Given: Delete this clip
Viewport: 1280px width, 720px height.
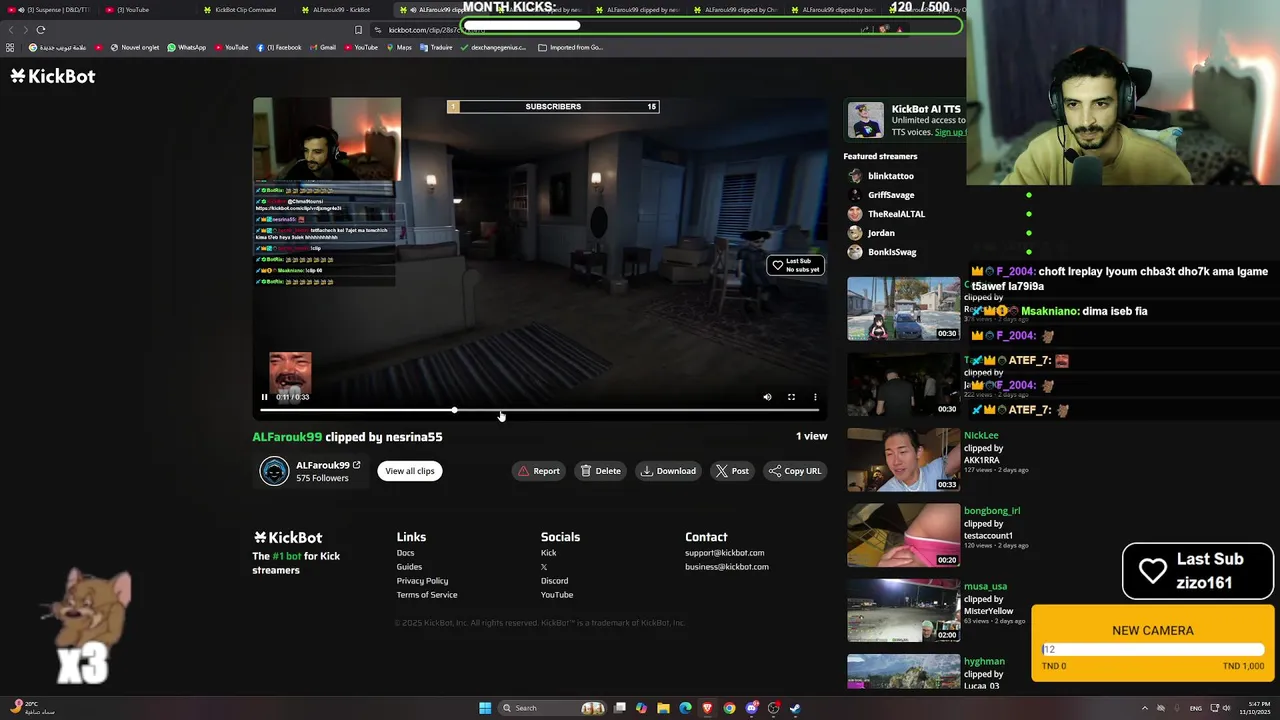Looking at the screenshot, I should [x=601, y=471].
